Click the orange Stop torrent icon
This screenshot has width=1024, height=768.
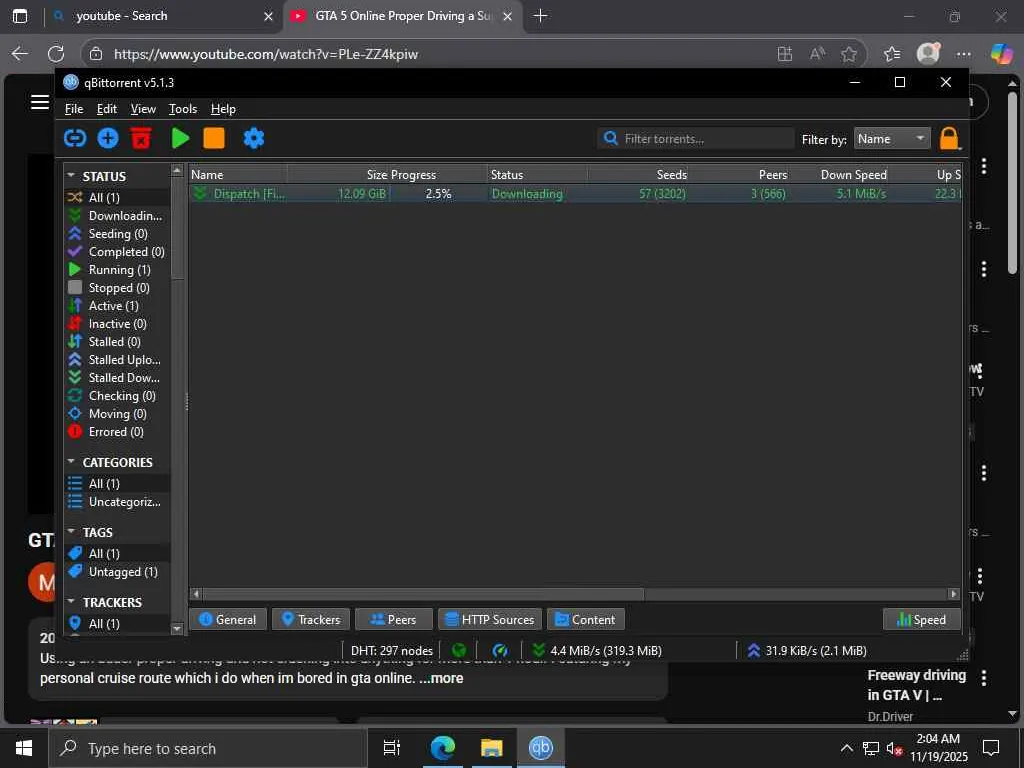[214, 138]
